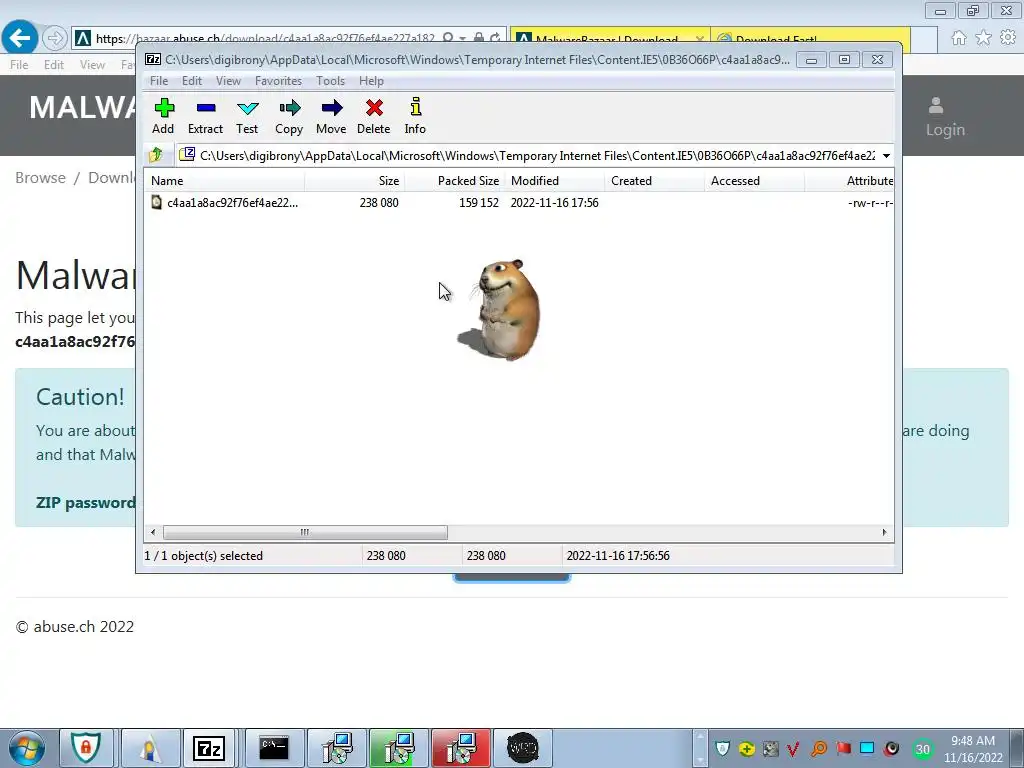The height and width of the screenshot is (768, 1024).
Task: Sort by Modified column header
Action: click(x=554, y=181)
